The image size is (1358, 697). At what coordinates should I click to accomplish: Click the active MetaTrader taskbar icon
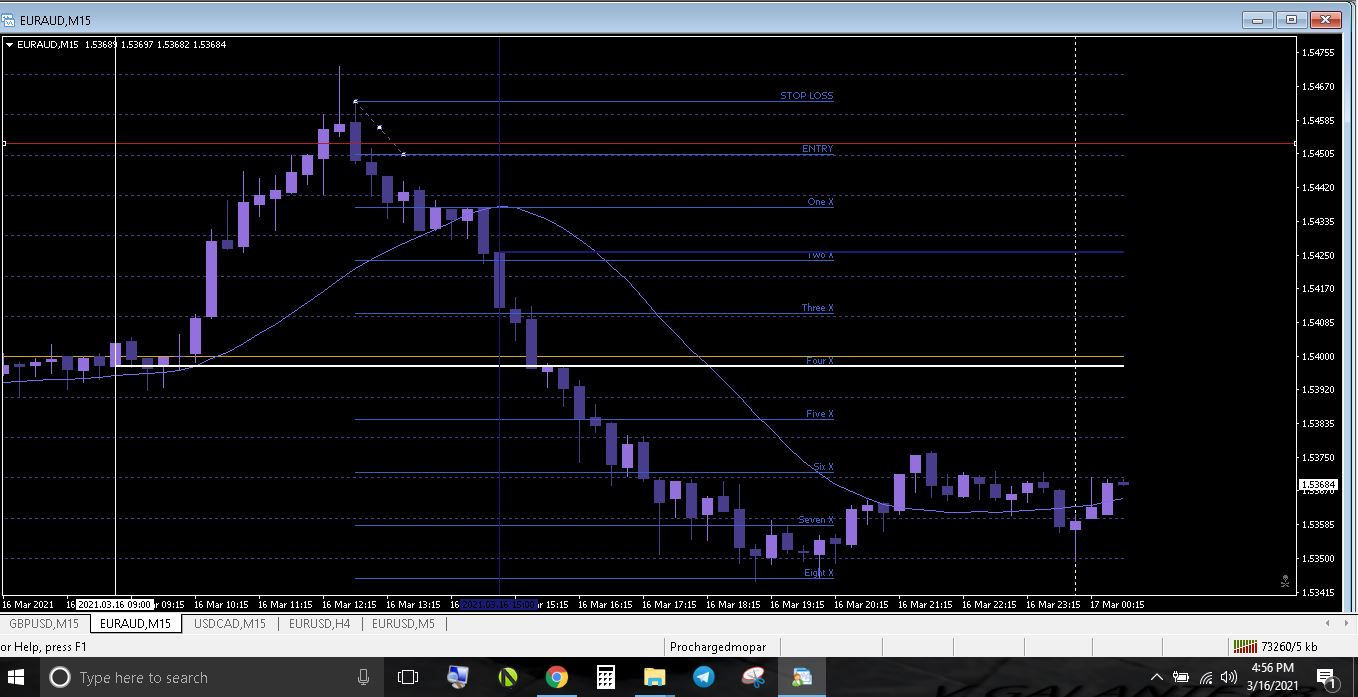pos(802,677)
